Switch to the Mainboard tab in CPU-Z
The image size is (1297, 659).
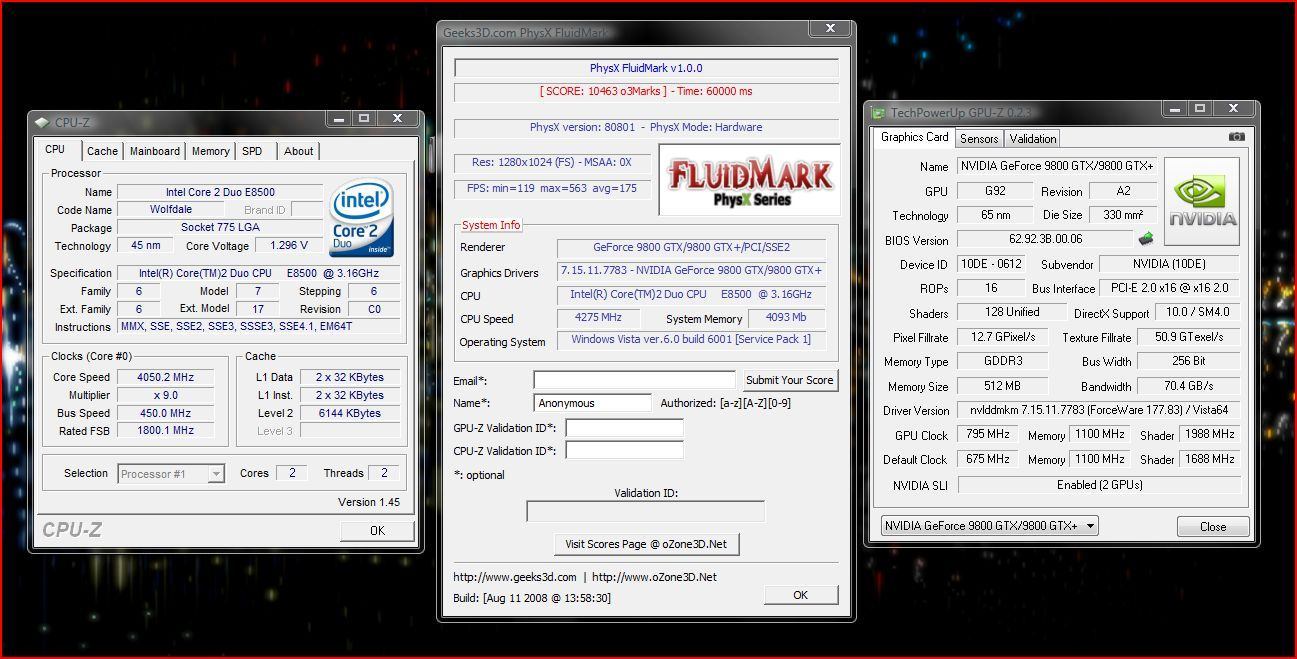155,151
